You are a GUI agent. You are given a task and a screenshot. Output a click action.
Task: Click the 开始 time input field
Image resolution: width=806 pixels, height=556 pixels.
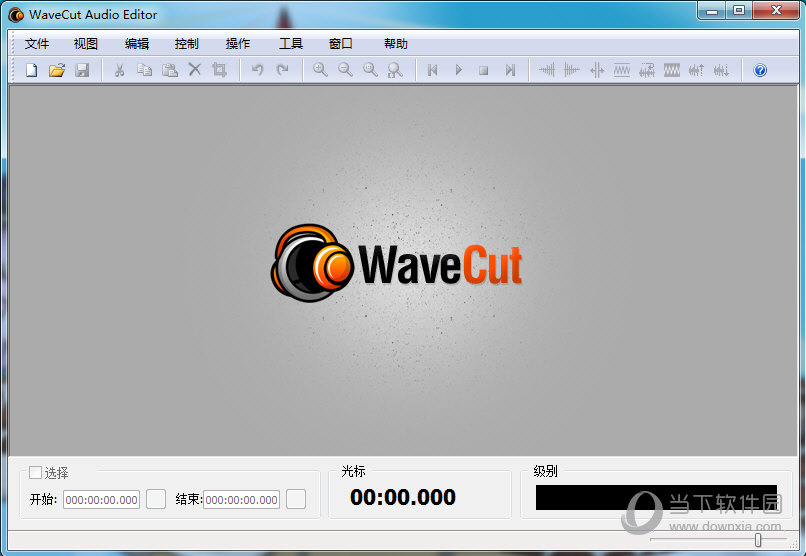101,499
